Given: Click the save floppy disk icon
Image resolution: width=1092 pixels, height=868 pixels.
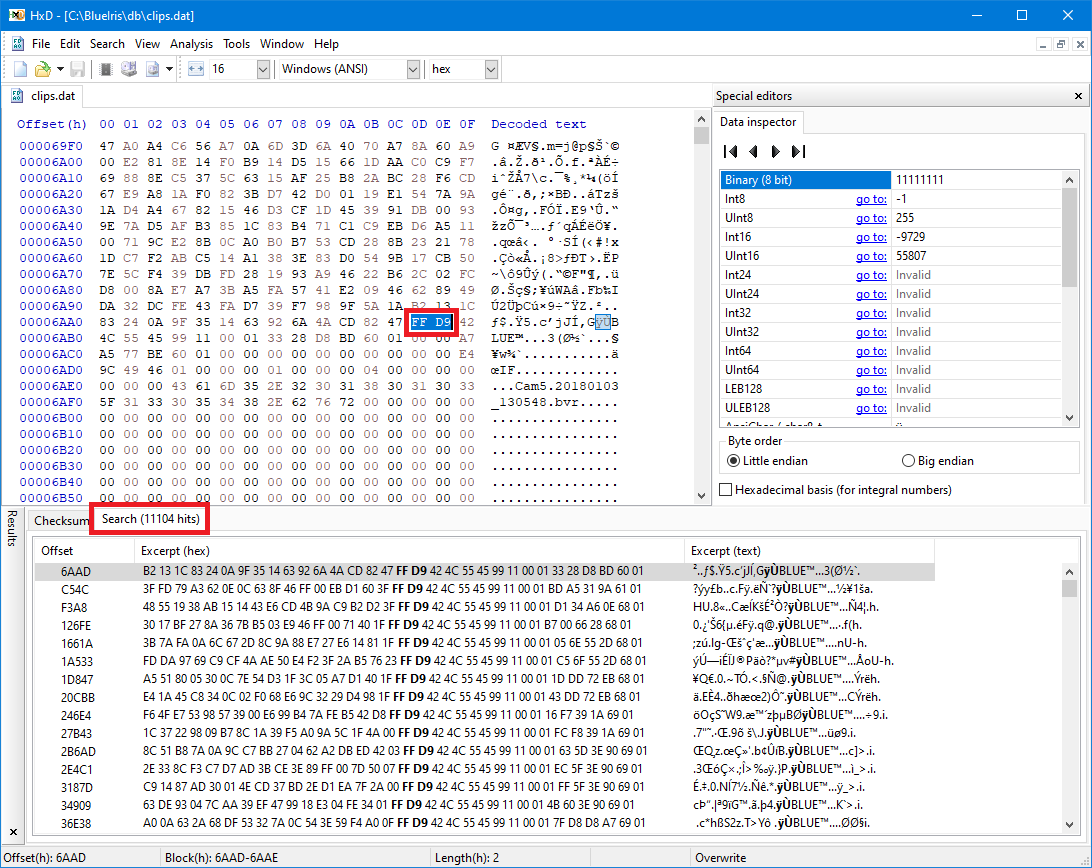Looking at the screenshot, I should coord(77,69).
